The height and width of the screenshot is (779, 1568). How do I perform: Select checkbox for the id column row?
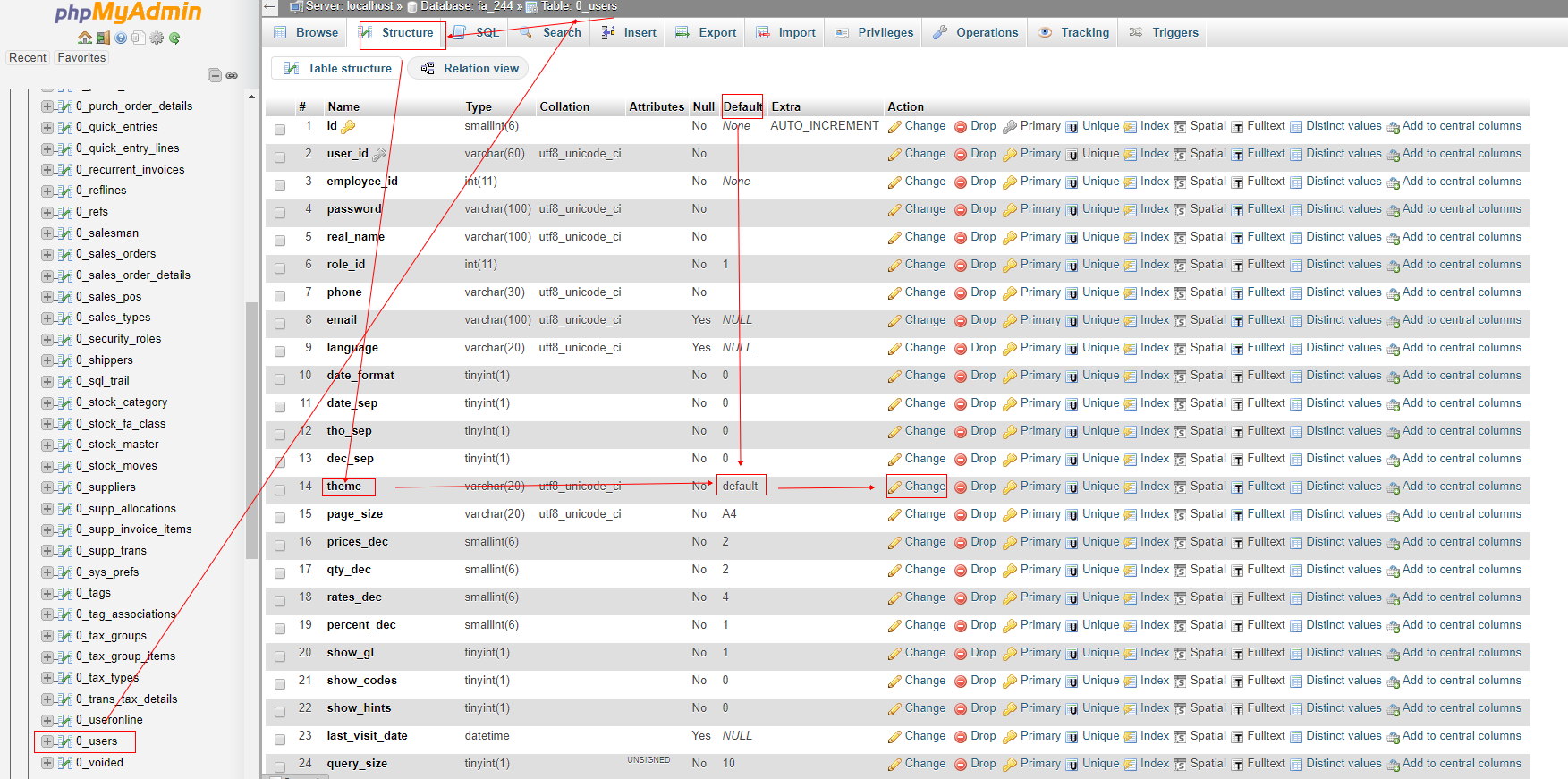click(x=280, y=129)
